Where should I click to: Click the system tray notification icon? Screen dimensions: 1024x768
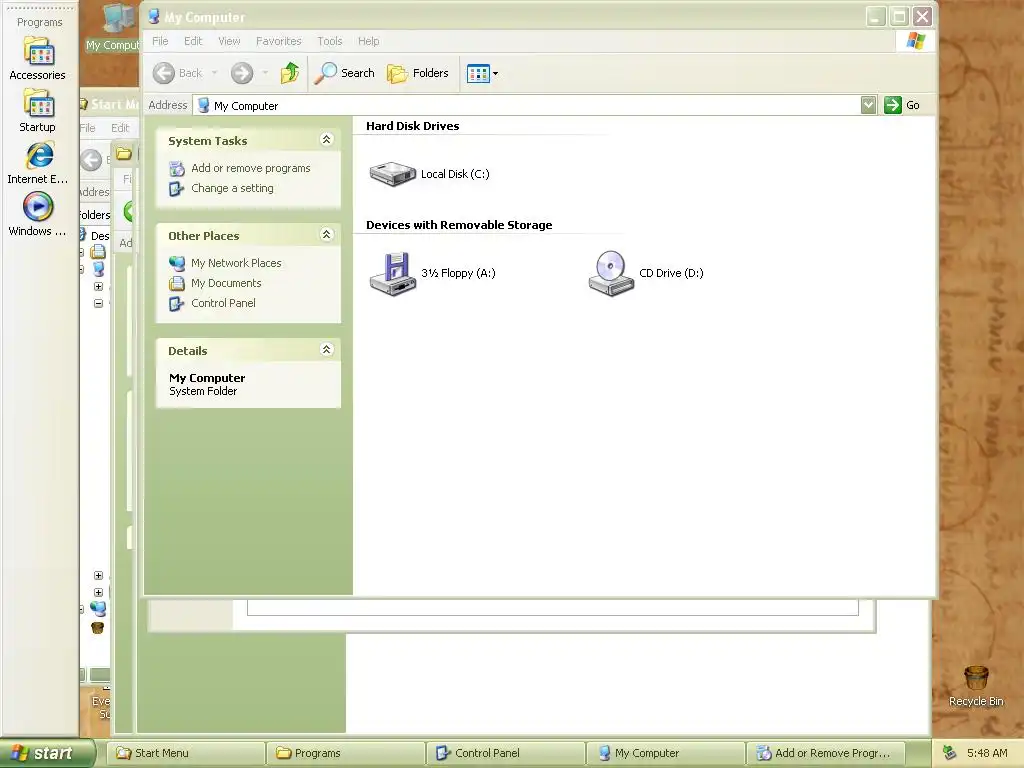950,753
